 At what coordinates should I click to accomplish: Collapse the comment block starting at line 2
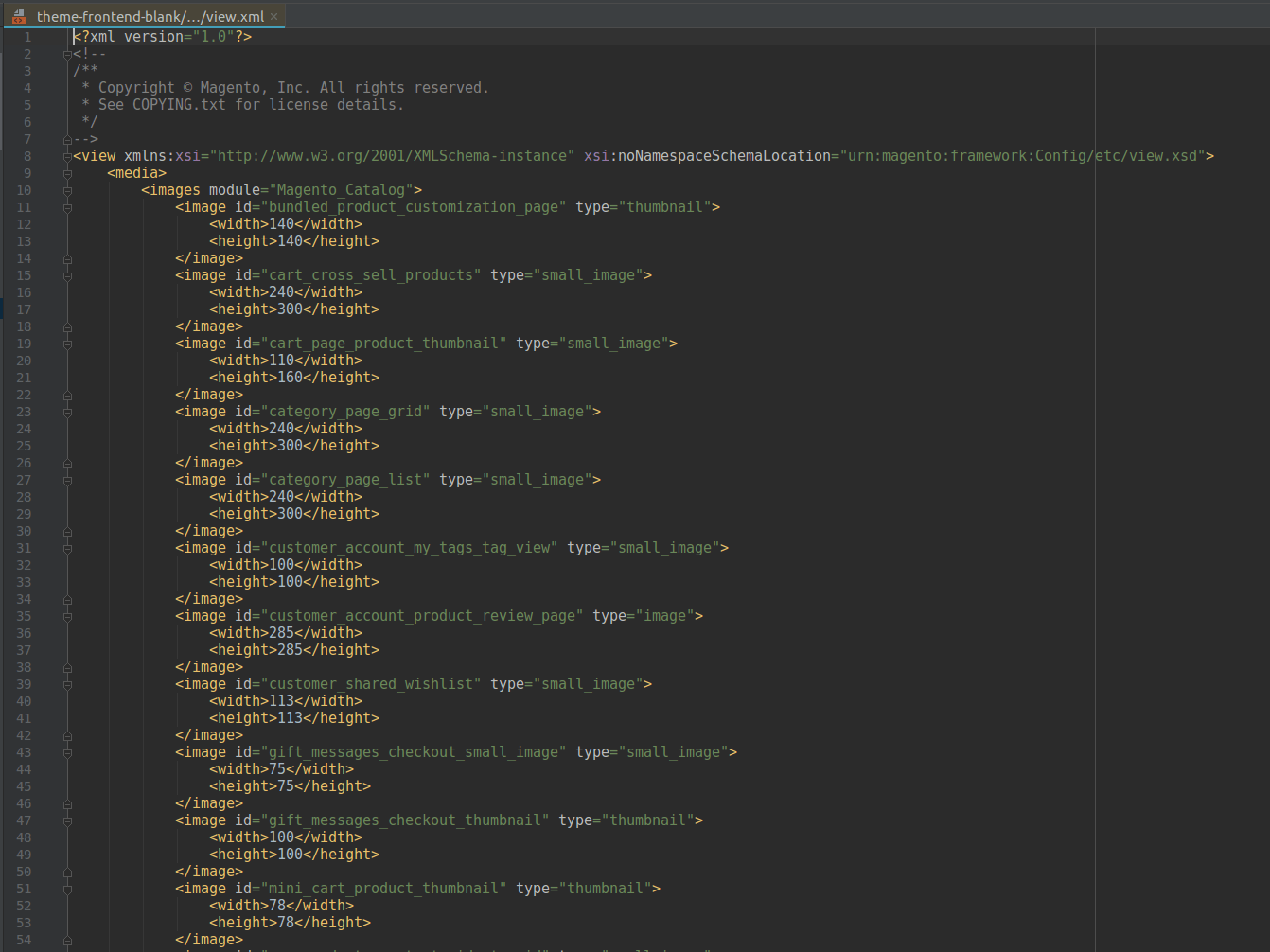point(67,54)
